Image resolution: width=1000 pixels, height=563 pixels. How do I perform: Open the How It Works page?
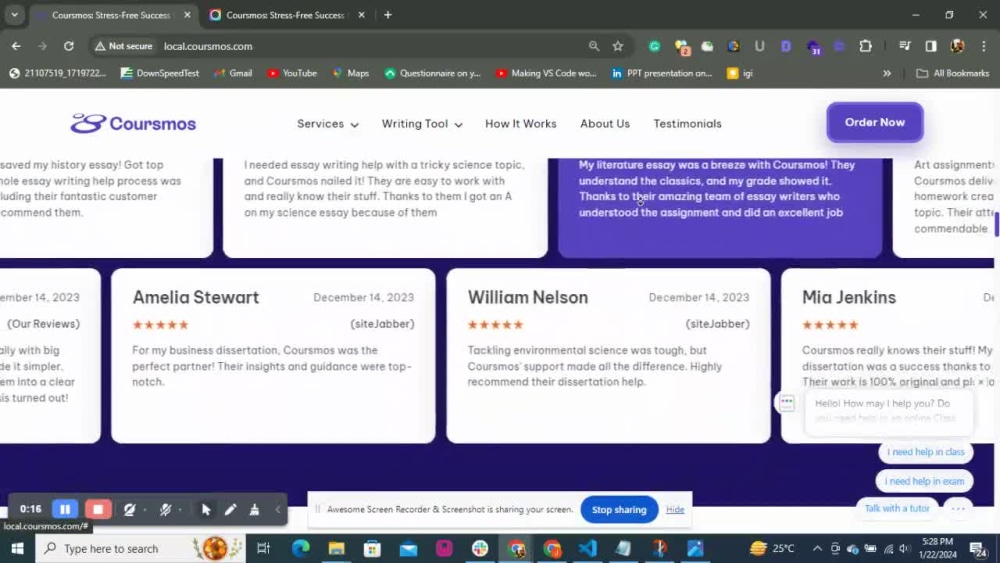(520, 124)
